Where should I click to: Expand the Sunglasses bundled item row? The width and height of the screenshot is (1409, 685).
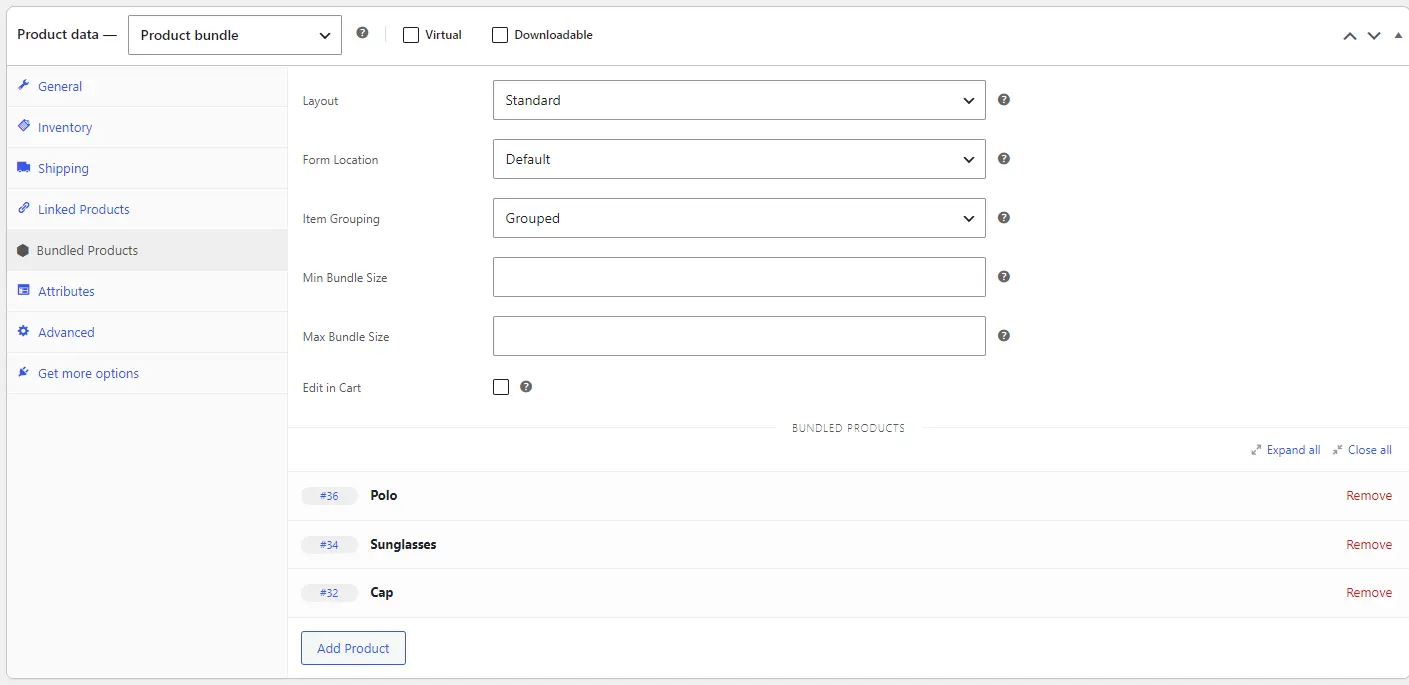pyautogui.click(x=848, y=545)
